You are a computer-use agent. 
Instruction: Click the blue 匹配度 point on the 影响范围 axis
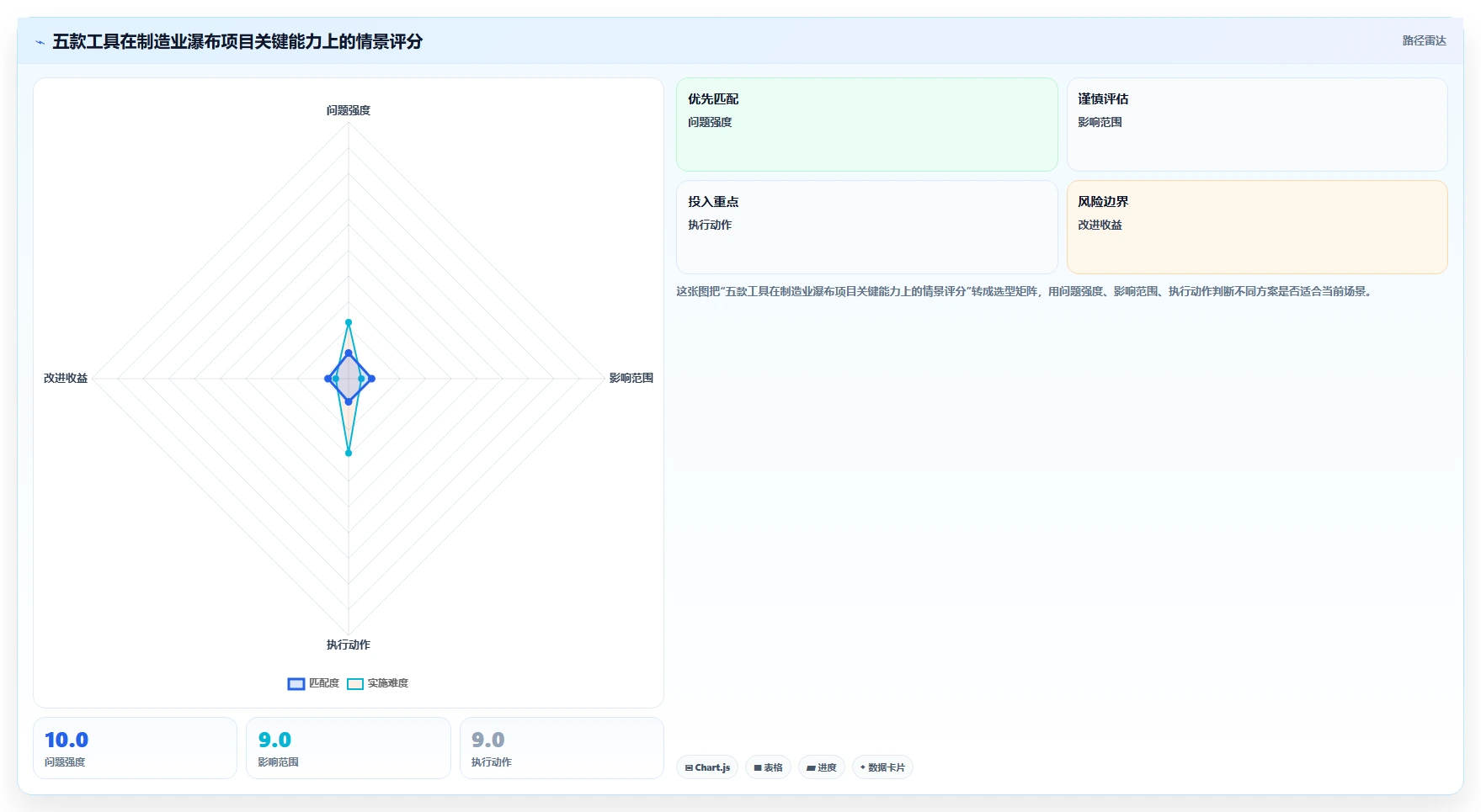pyautogui.click(x=371, y=379)
